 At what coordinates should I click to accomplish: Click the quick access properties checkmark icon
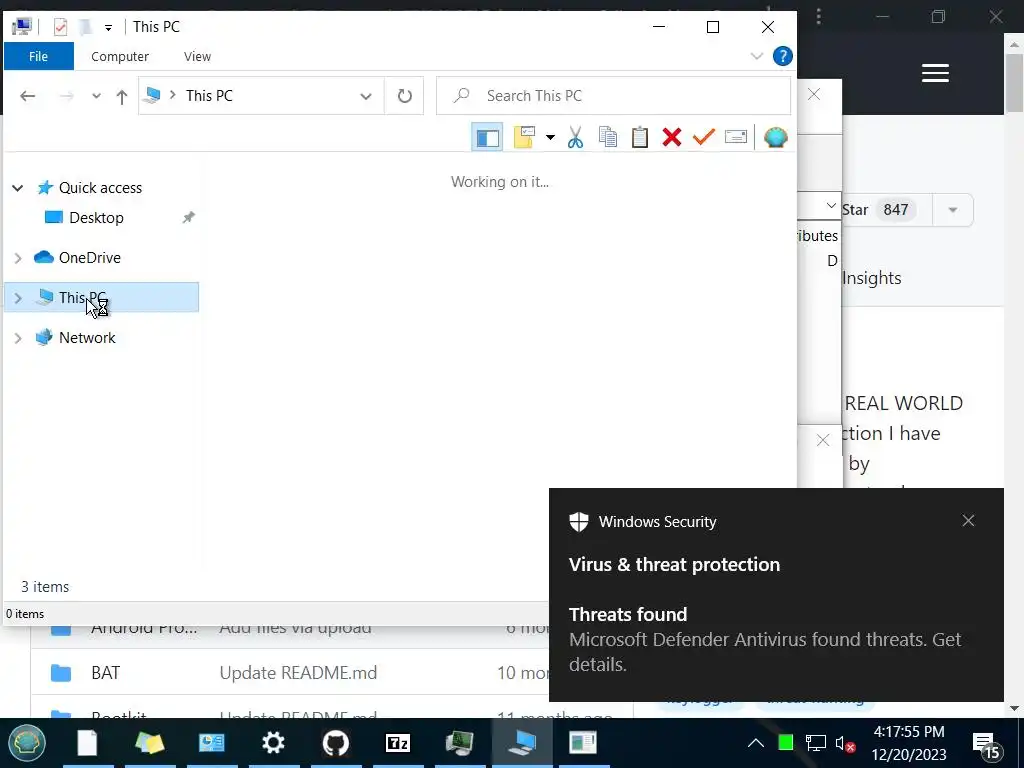tap(61, 27)
